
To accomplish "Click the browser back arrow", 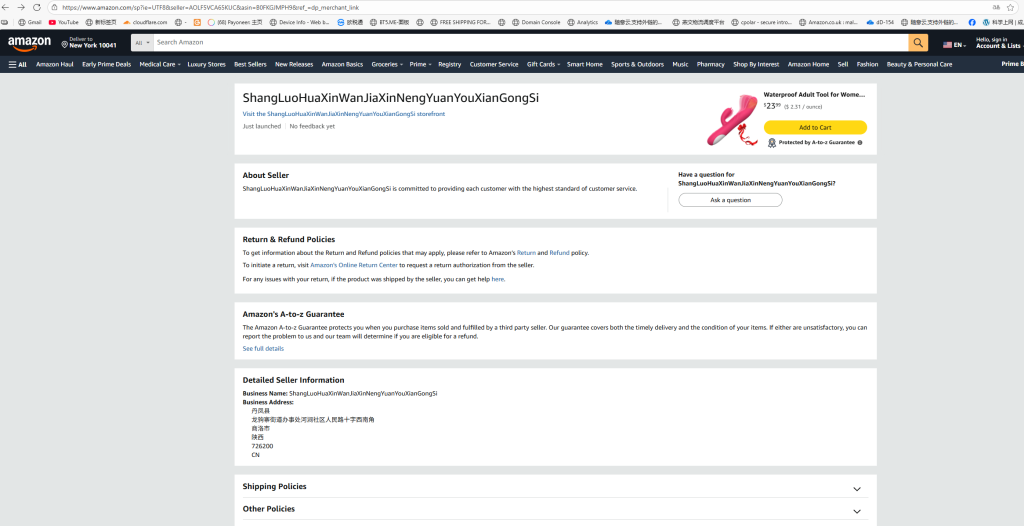I will click(8, 7).
